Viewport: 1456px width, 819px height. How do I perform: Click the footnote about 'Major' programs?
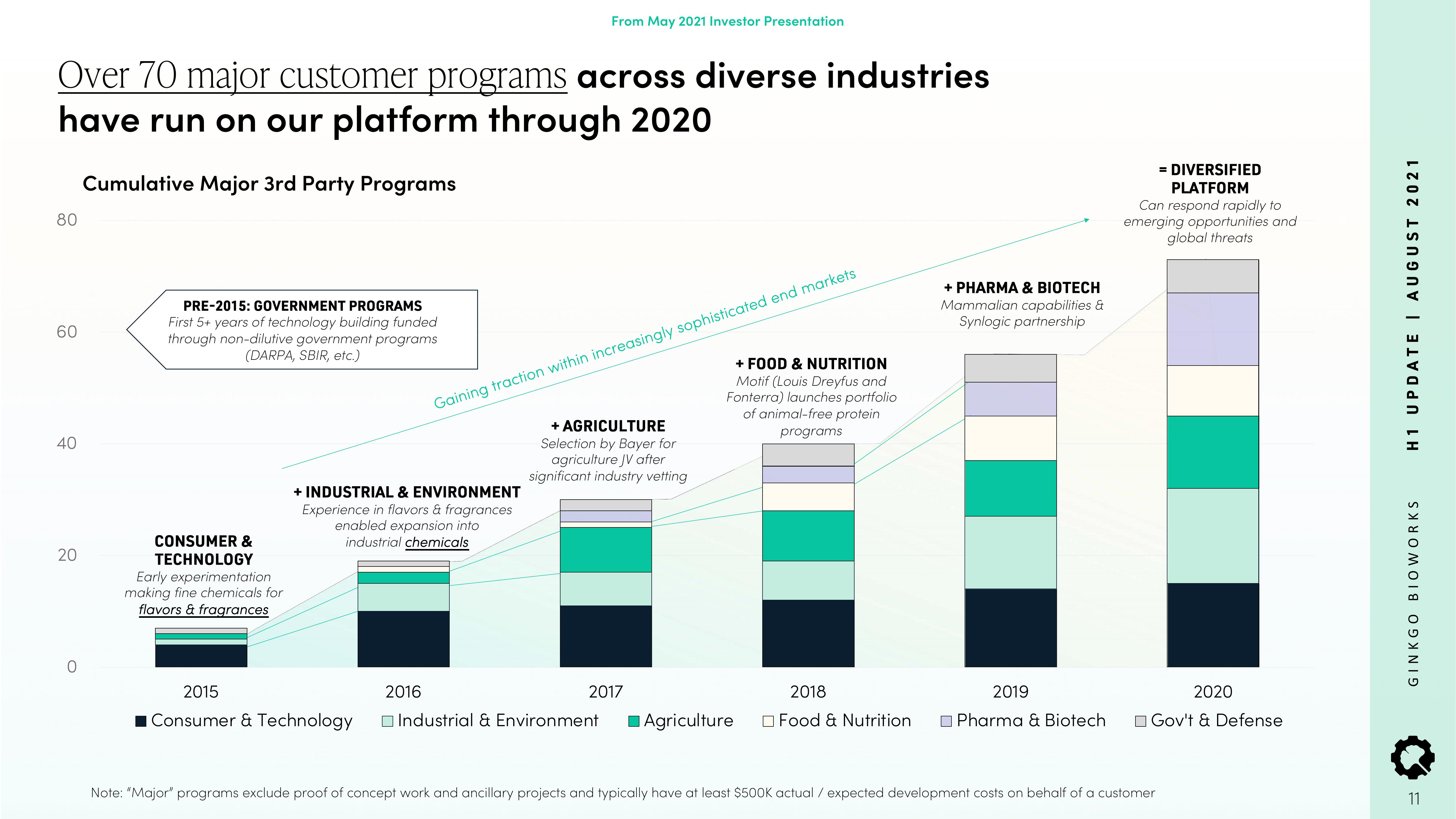coord(623,793)
